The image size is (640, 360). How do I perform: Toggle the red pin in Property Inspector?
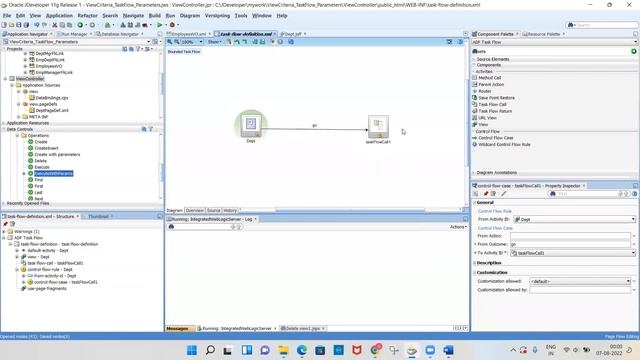(x=486, y=194)
